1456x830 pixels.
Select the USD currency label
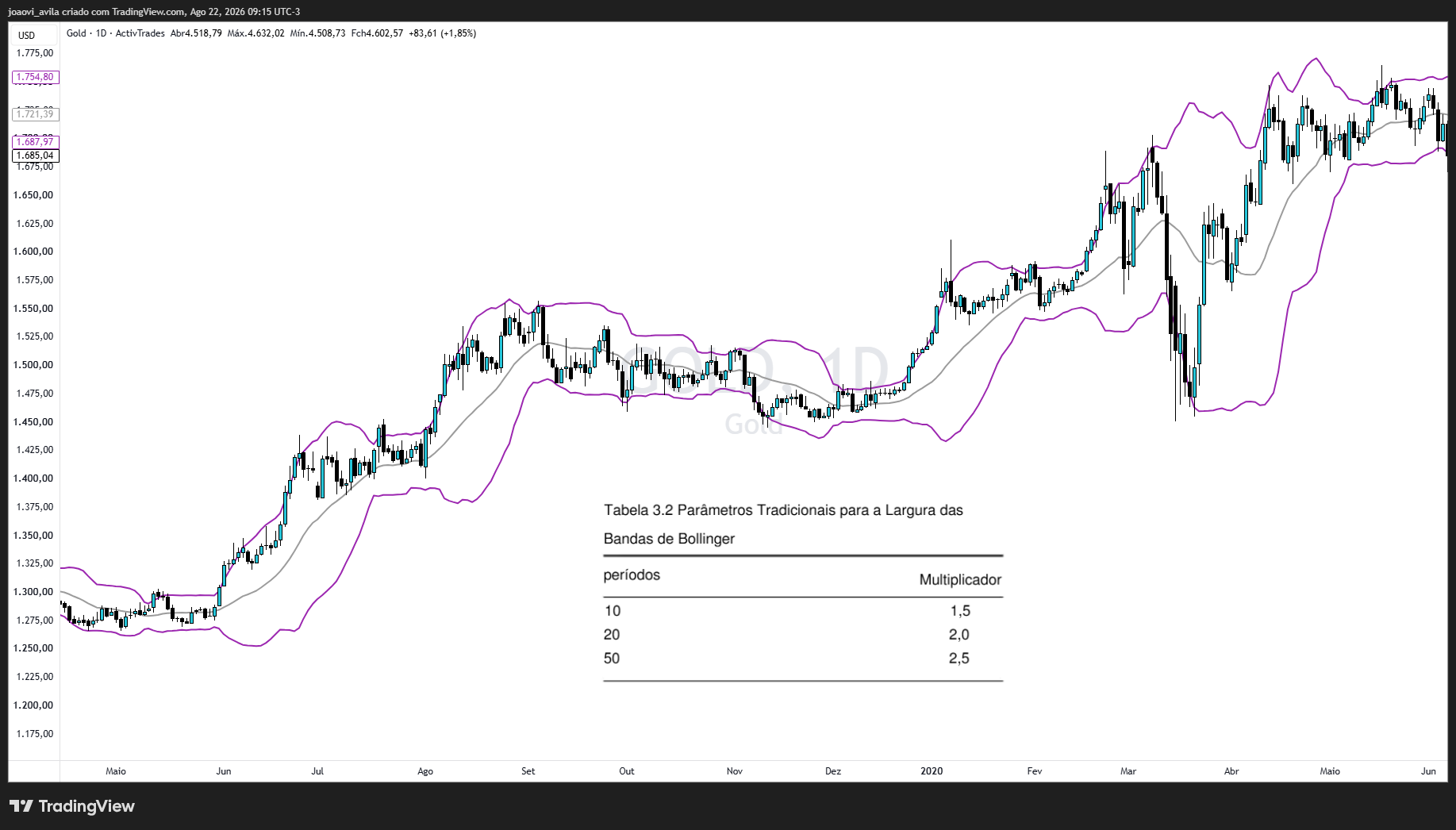point(27,35)
